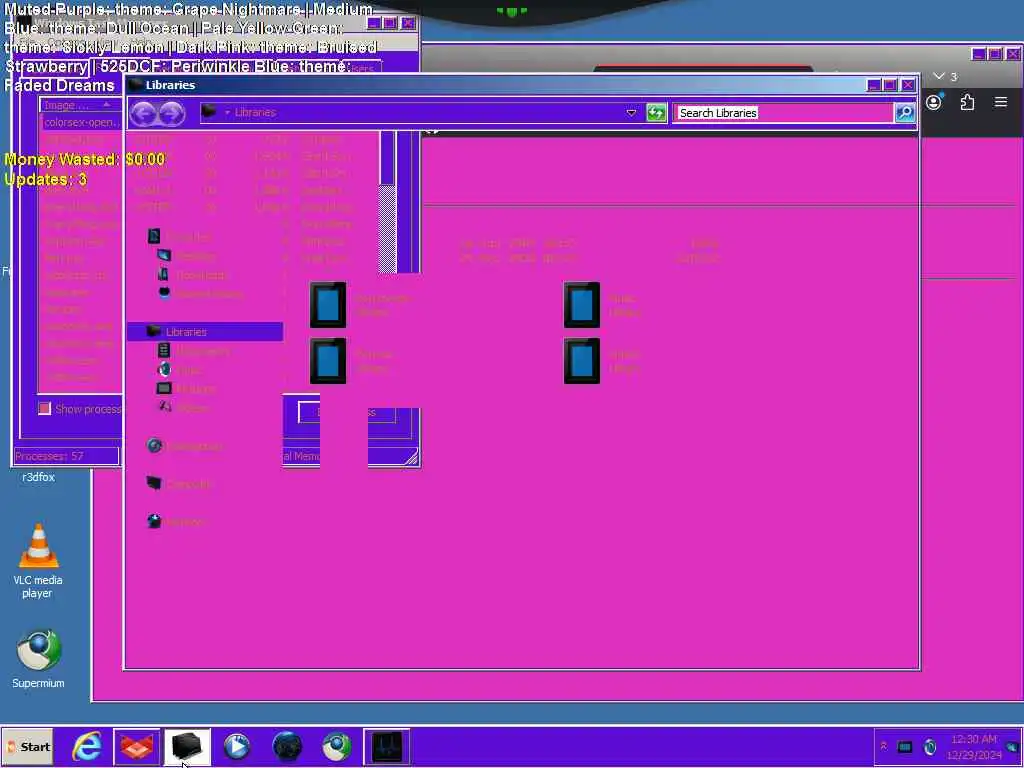Click the search magnifier in Libraries
Viewport: 1024px width, 768px height.
904,112
